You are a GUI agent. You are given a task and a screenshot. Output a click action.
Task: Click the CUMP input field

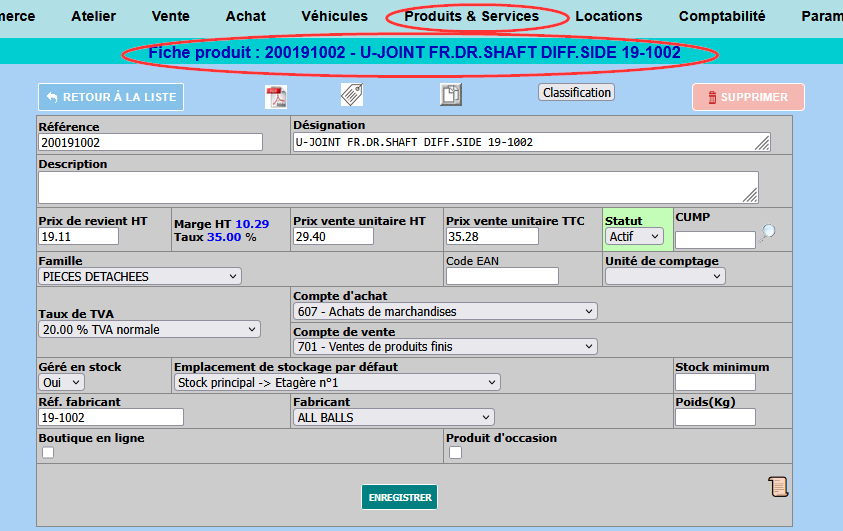(x=715, y=240)
